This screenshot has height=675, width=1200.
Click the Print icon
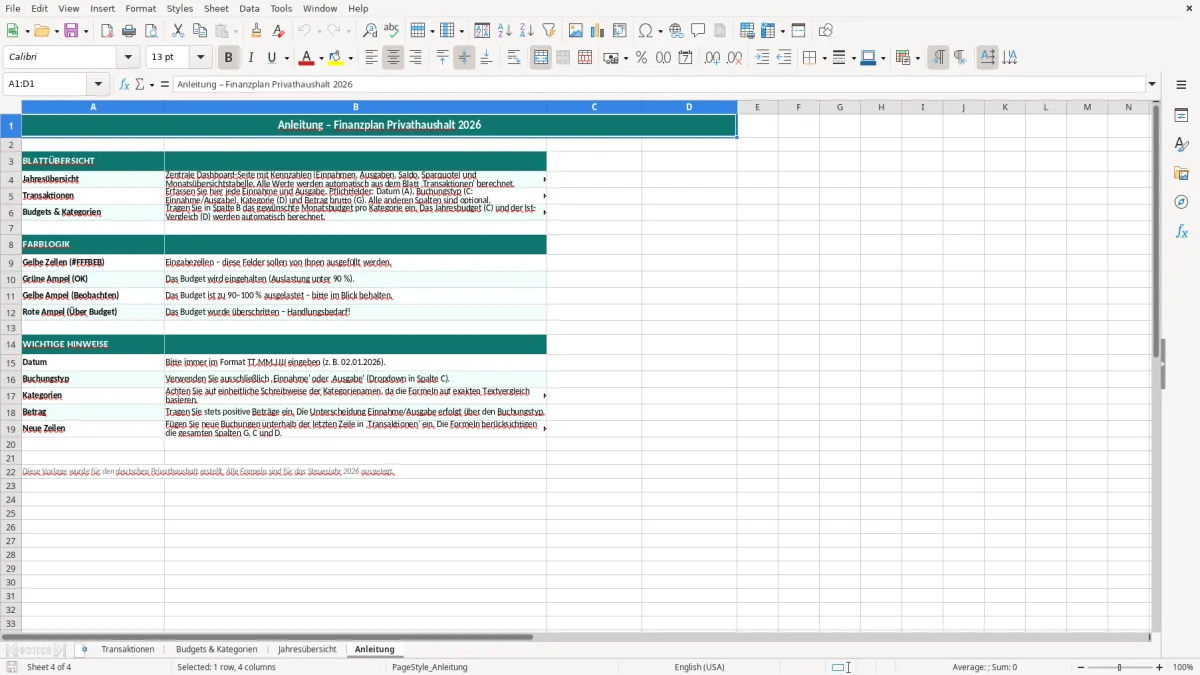click(129, 31)
